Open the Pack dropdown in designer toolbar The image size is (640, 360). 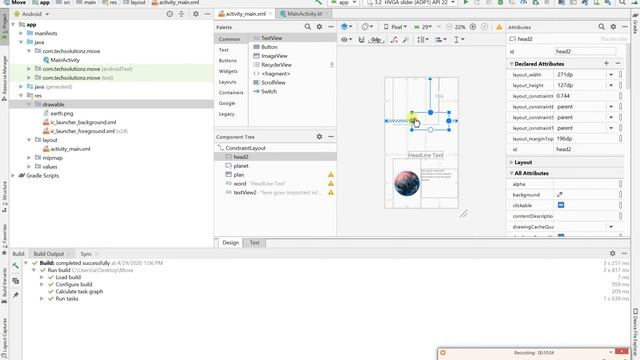422,40
